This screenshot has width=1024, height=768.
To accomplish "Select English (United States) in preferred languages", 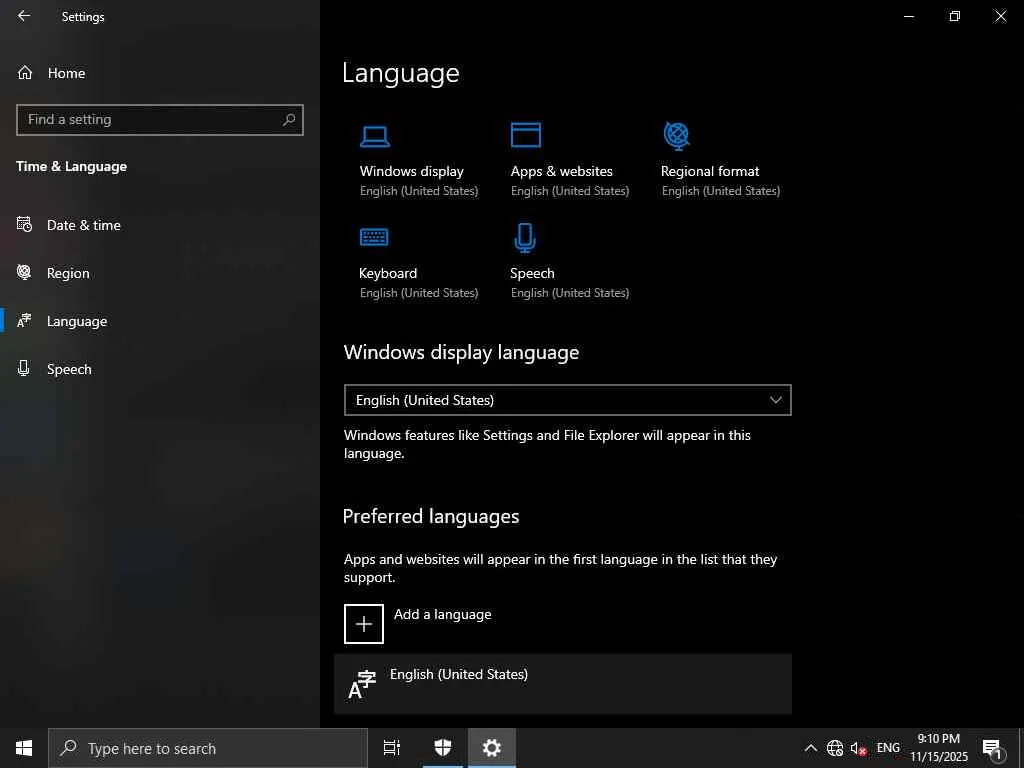I will (x=563, y=684).
